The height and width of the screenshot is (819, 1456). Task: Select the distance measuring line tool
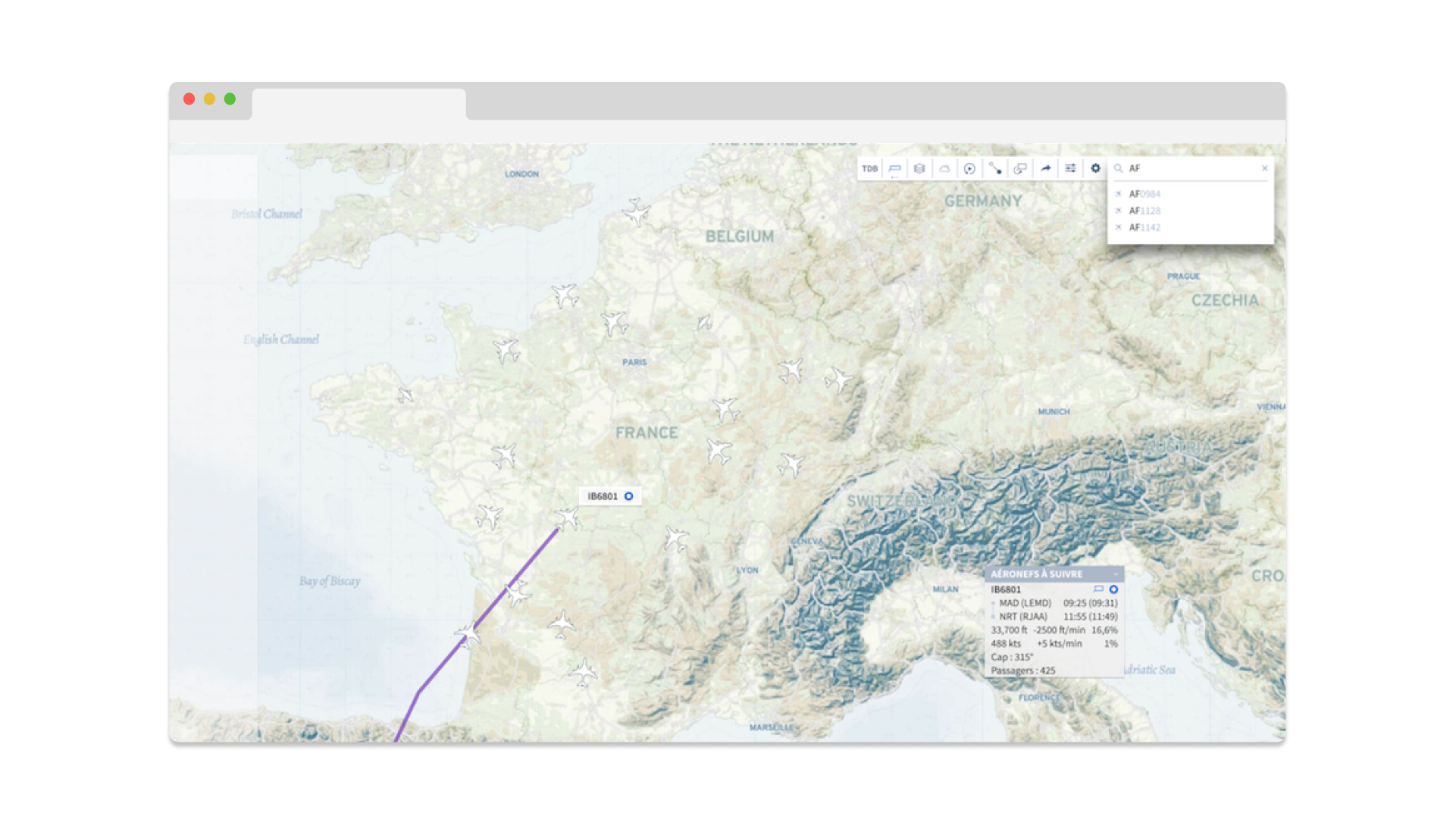click(995, 169)
